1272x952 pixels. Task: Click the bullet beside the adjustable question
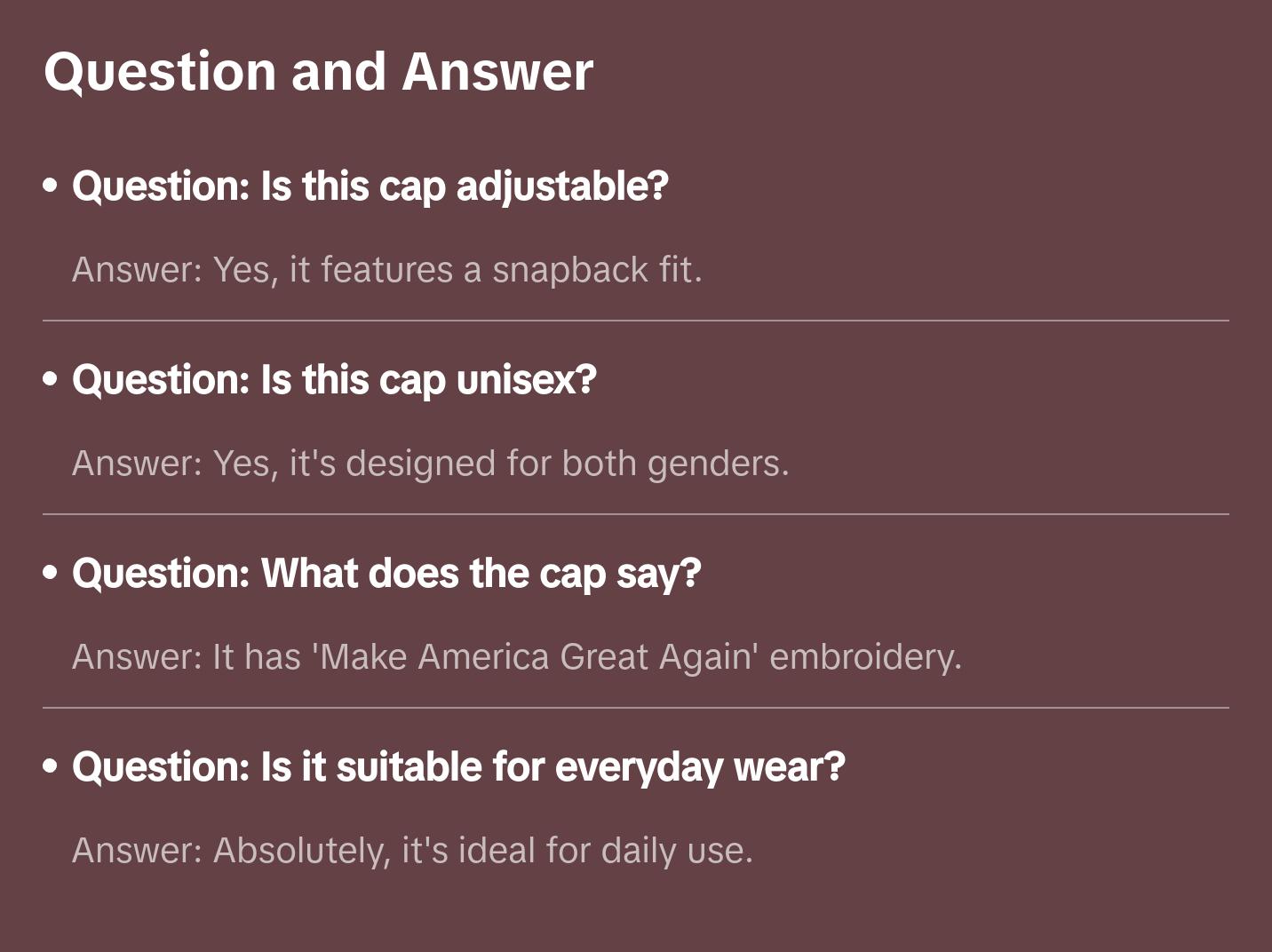51,186
